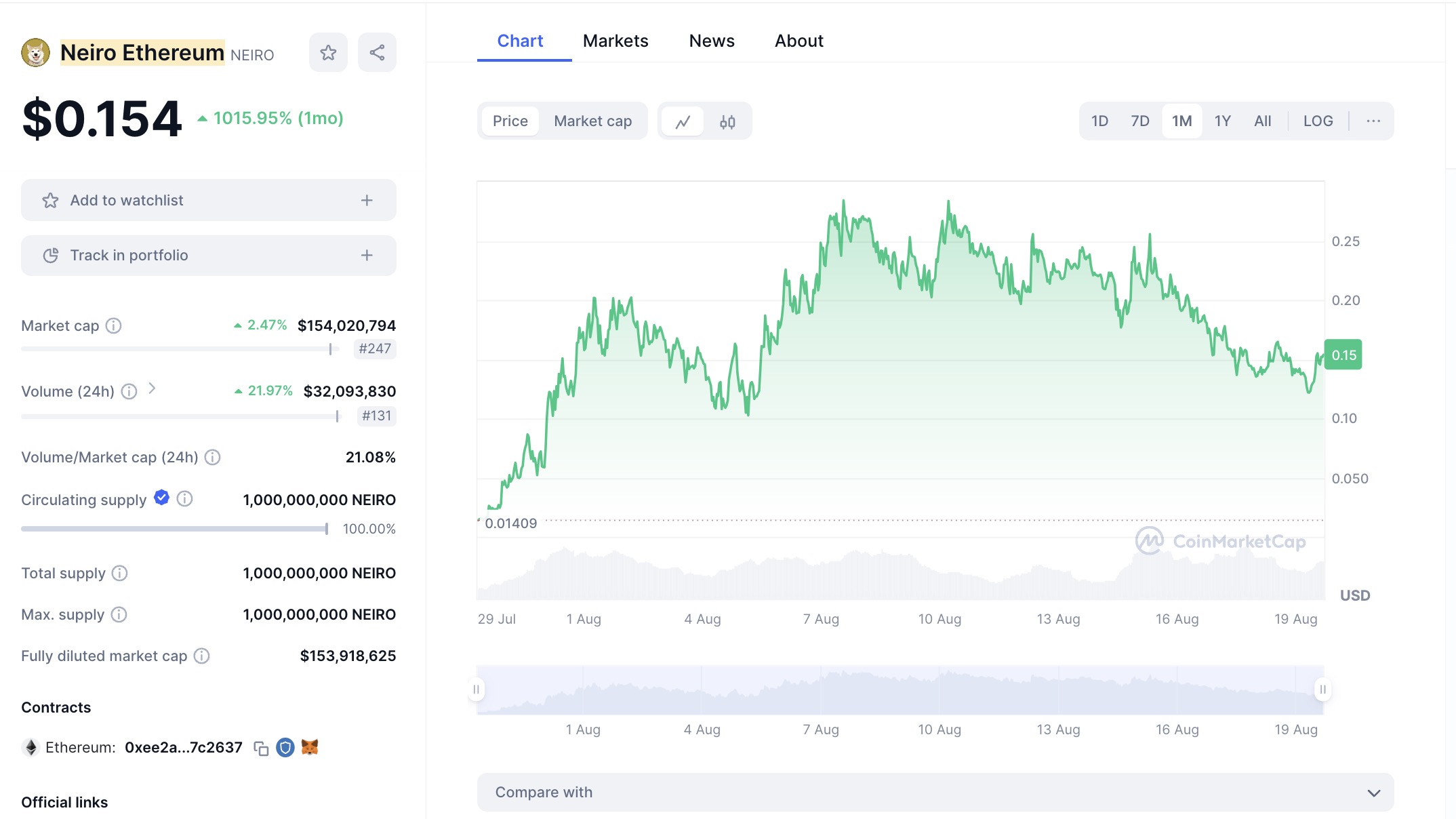
Task: Switch to the News tab
Action: pyautogui.click(x=711, y=41)
